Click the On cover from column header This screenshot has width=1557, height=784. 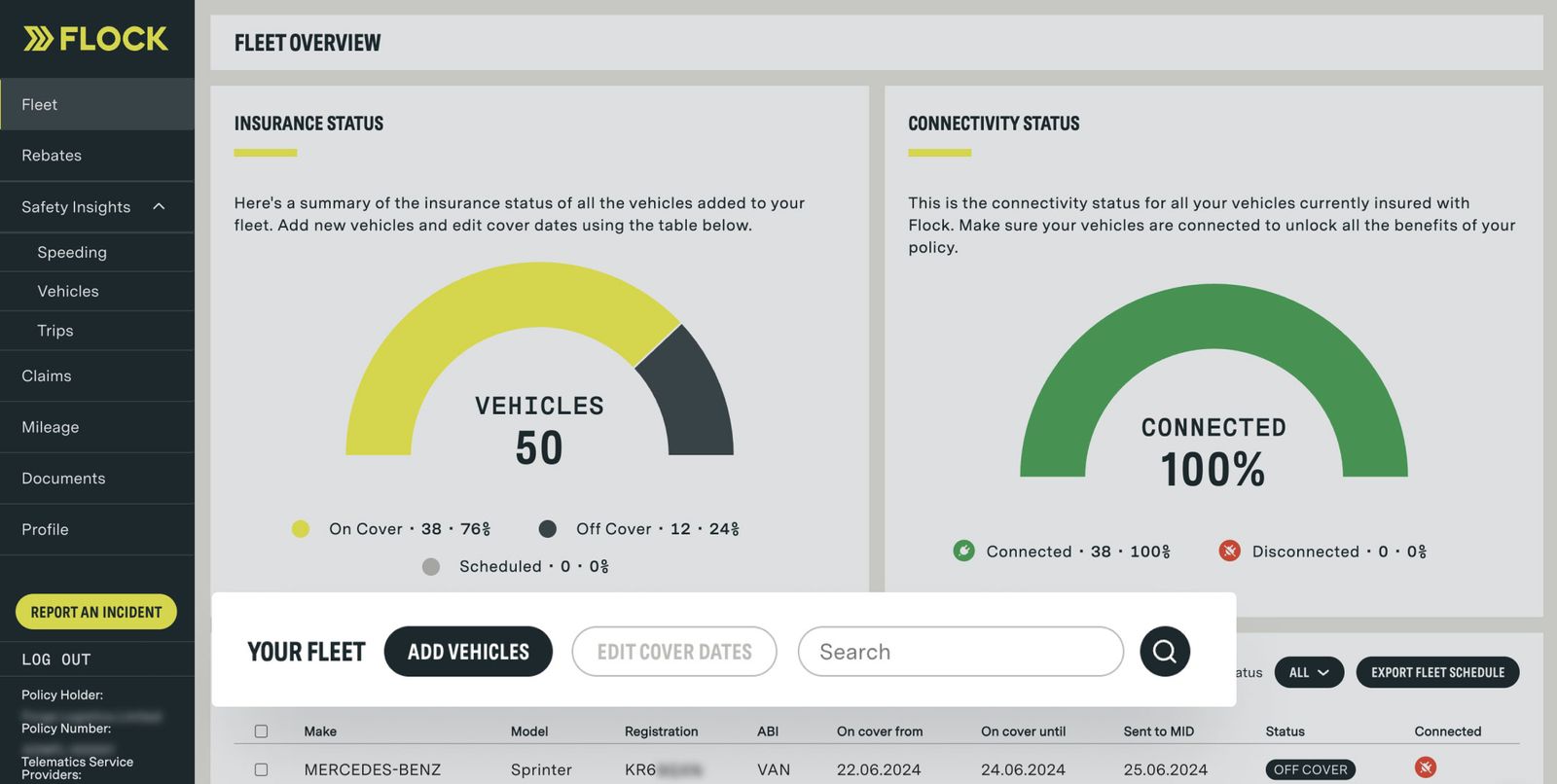[880, 731]
